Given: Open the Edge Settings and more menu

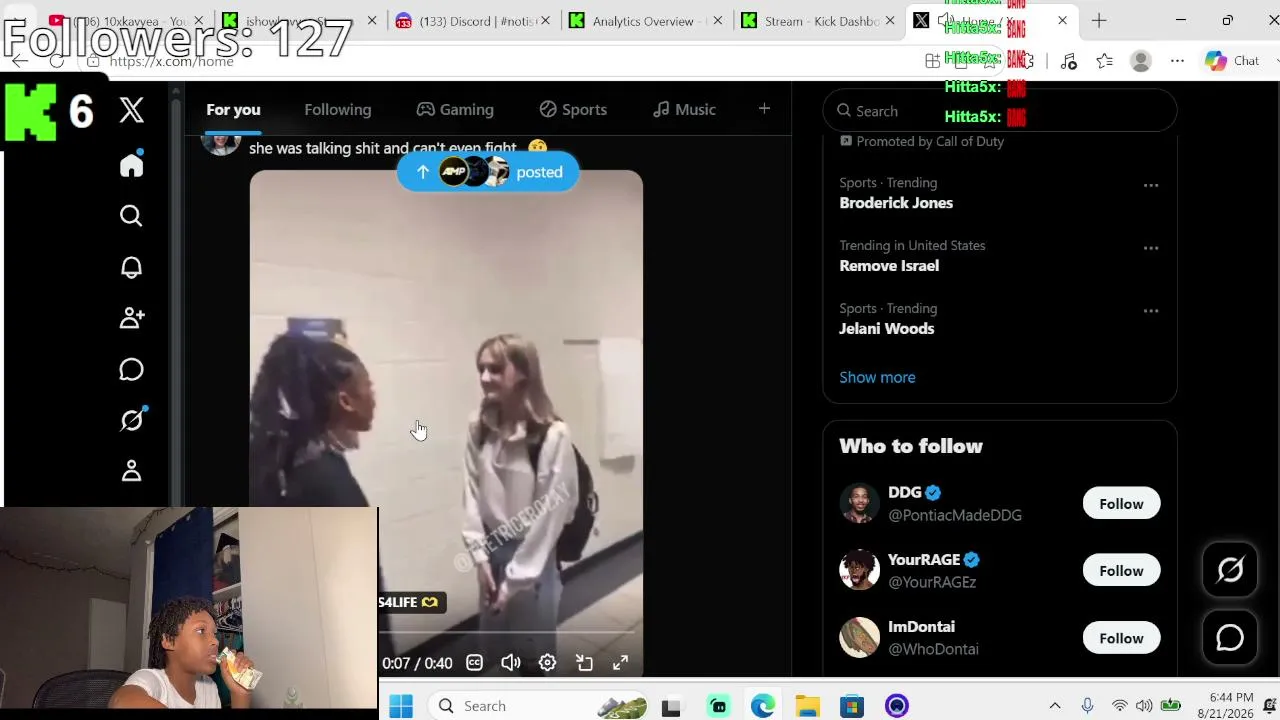Looking at the screenshot, I should 1177,61.
